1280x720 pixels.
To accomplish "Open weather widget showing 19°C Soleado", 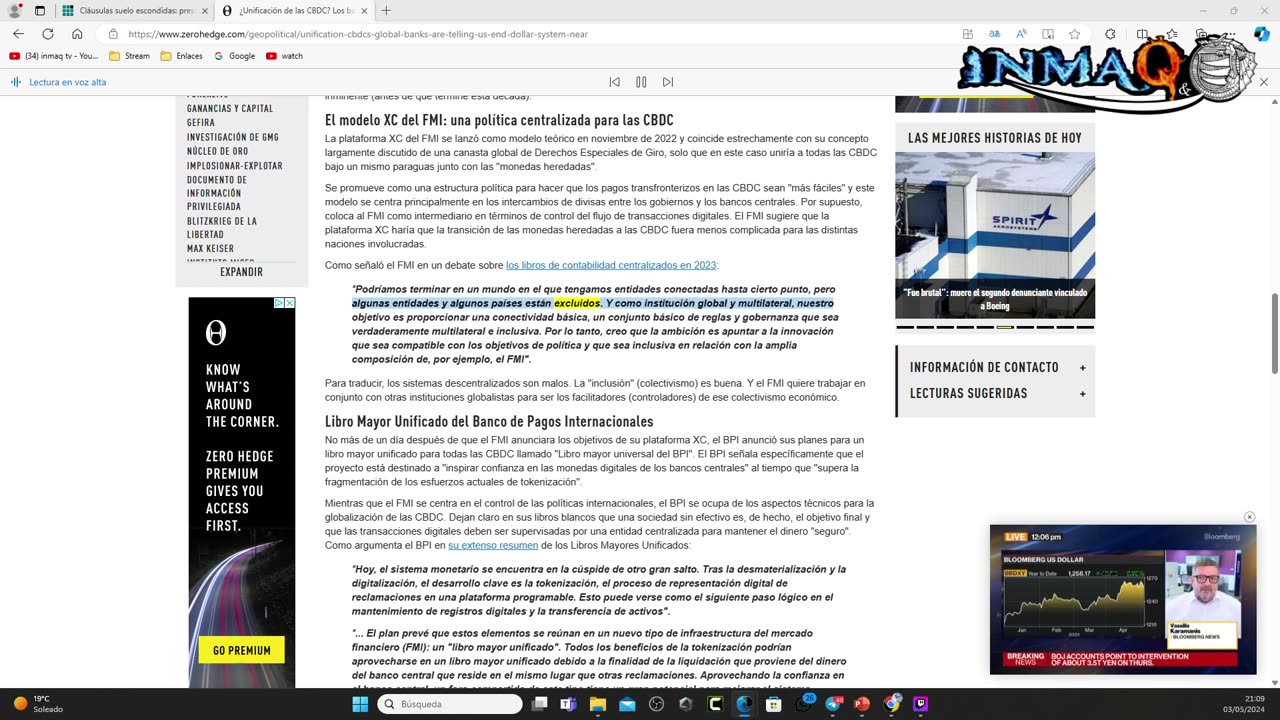I will [x=38, y=704].
